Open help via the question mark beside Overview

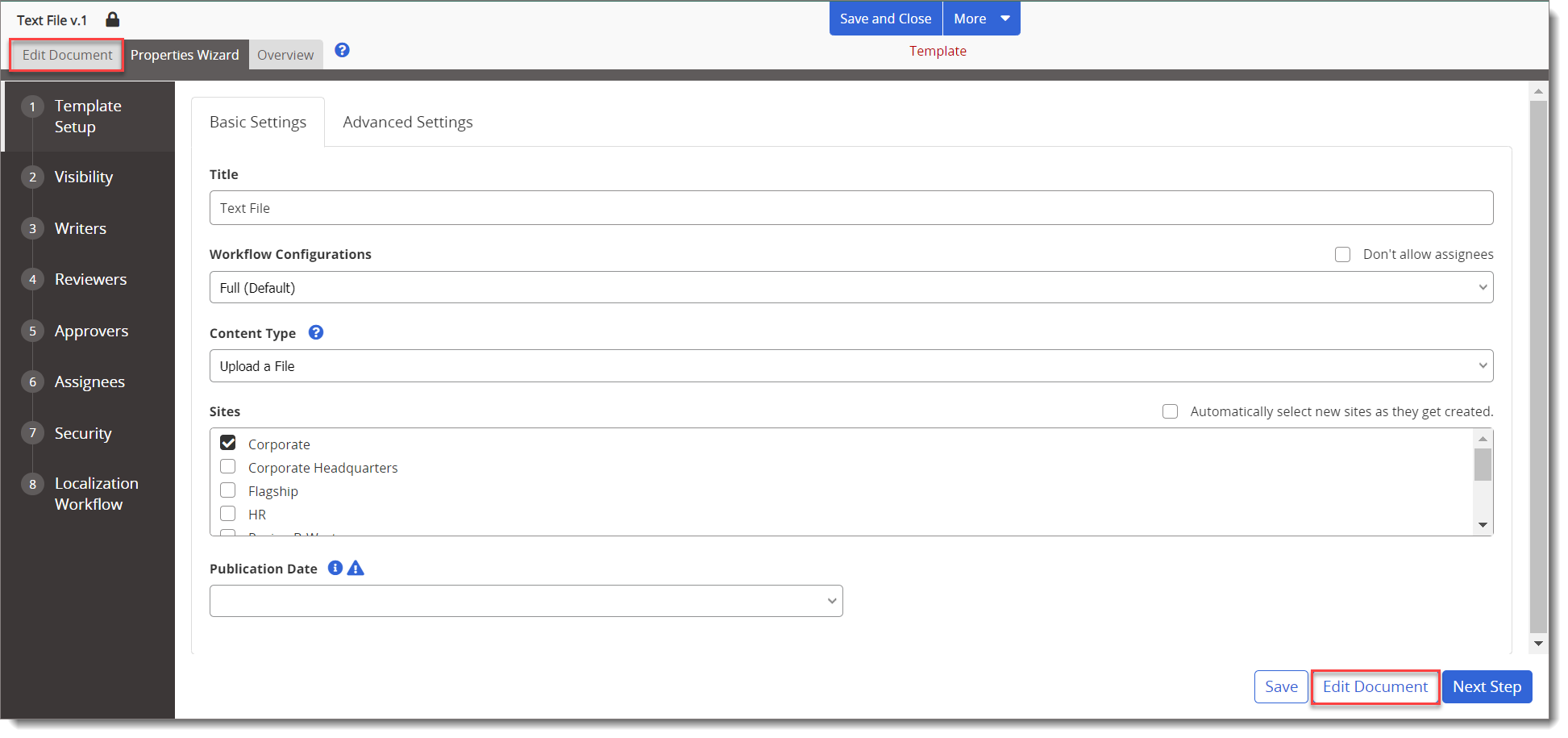pos(342,50)
